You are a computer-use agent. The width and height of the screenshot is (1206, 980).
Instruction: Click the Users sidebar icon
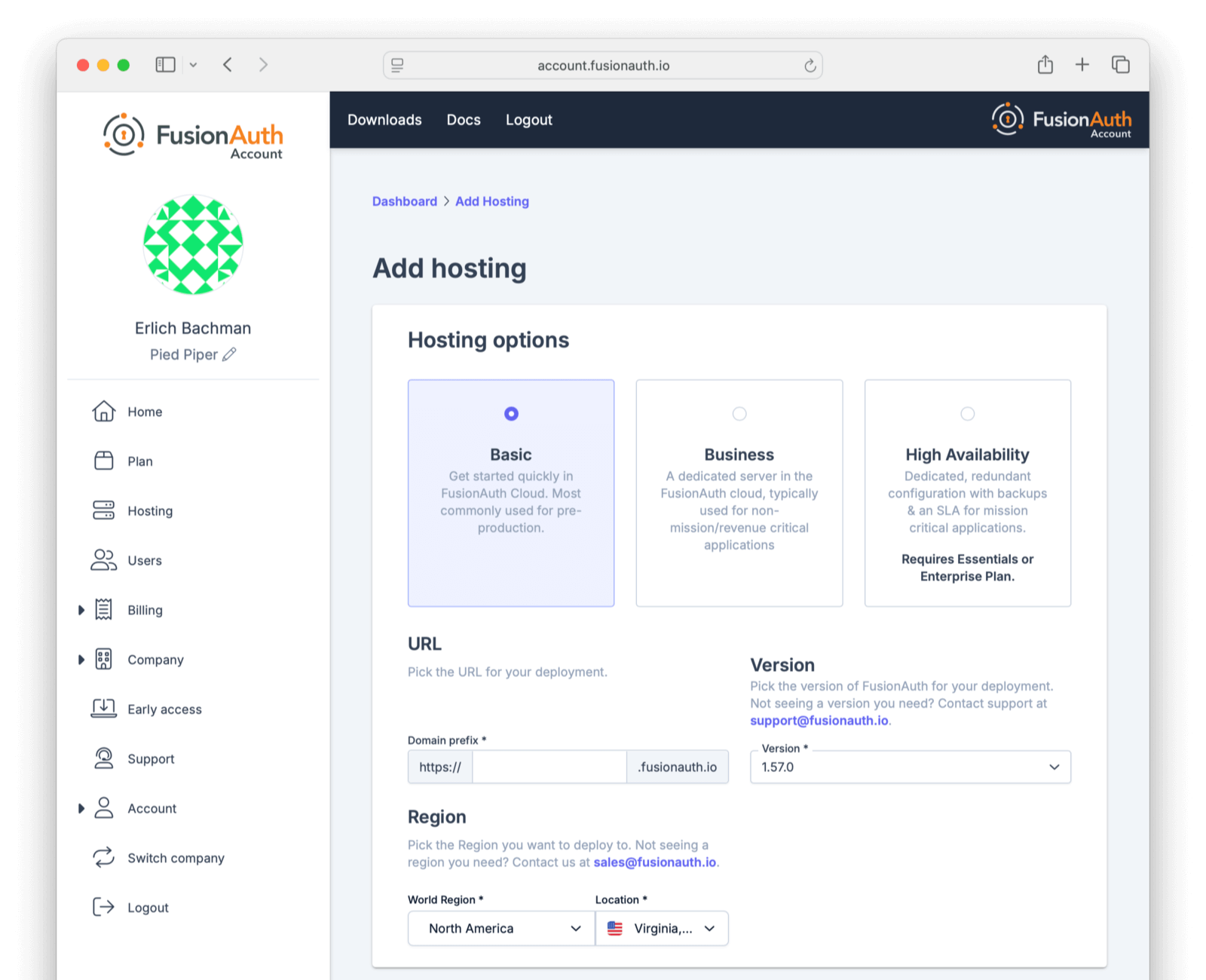(103, 560)
